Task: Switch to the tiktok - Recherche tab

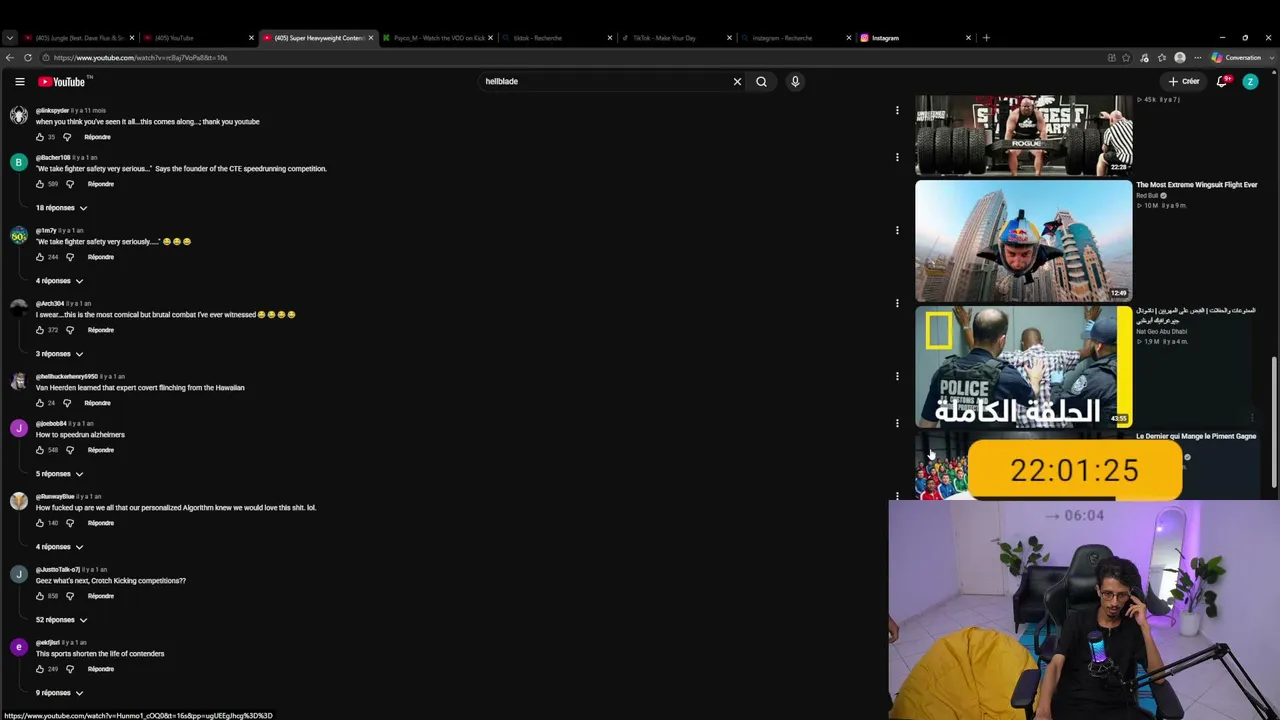Action: tap(556, 38)
